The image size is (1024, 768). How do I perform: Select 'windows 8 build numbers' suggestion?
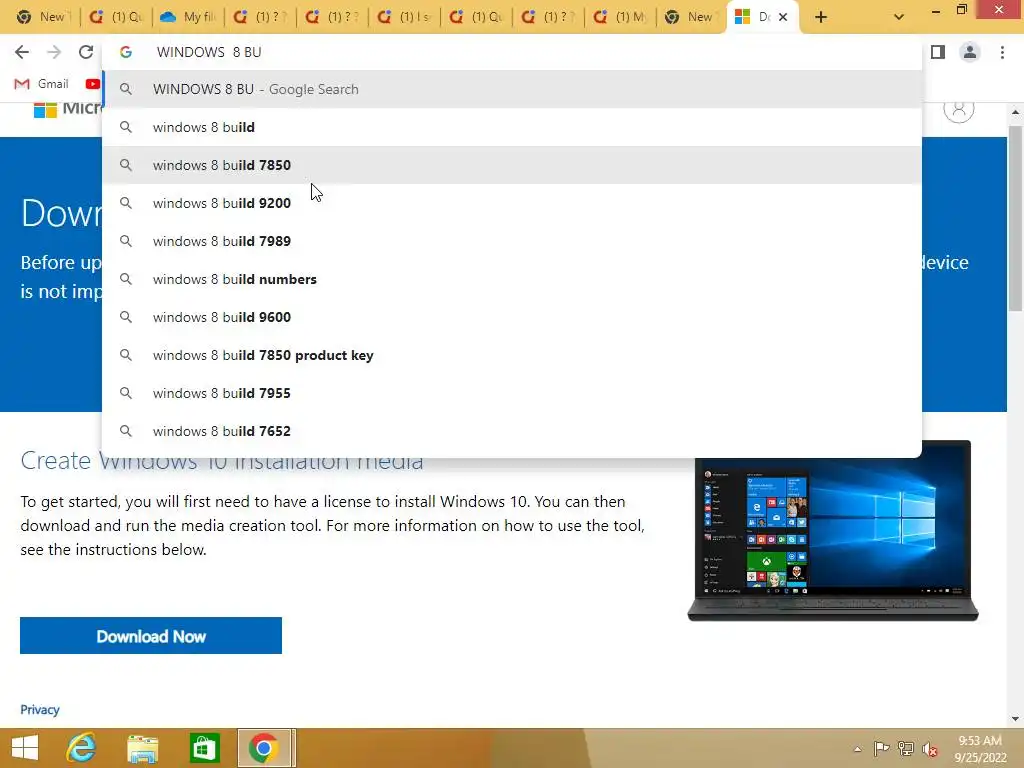click(x=512, y=279)
